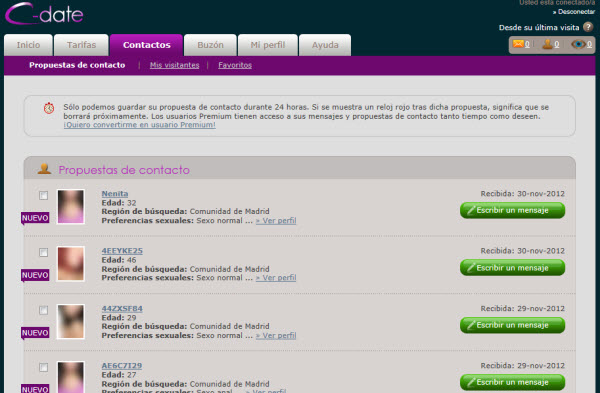The height and width of the screenshot is (393, 600).
Task: Click the text 'Desde su última visita'
Action: pos(539,28)
